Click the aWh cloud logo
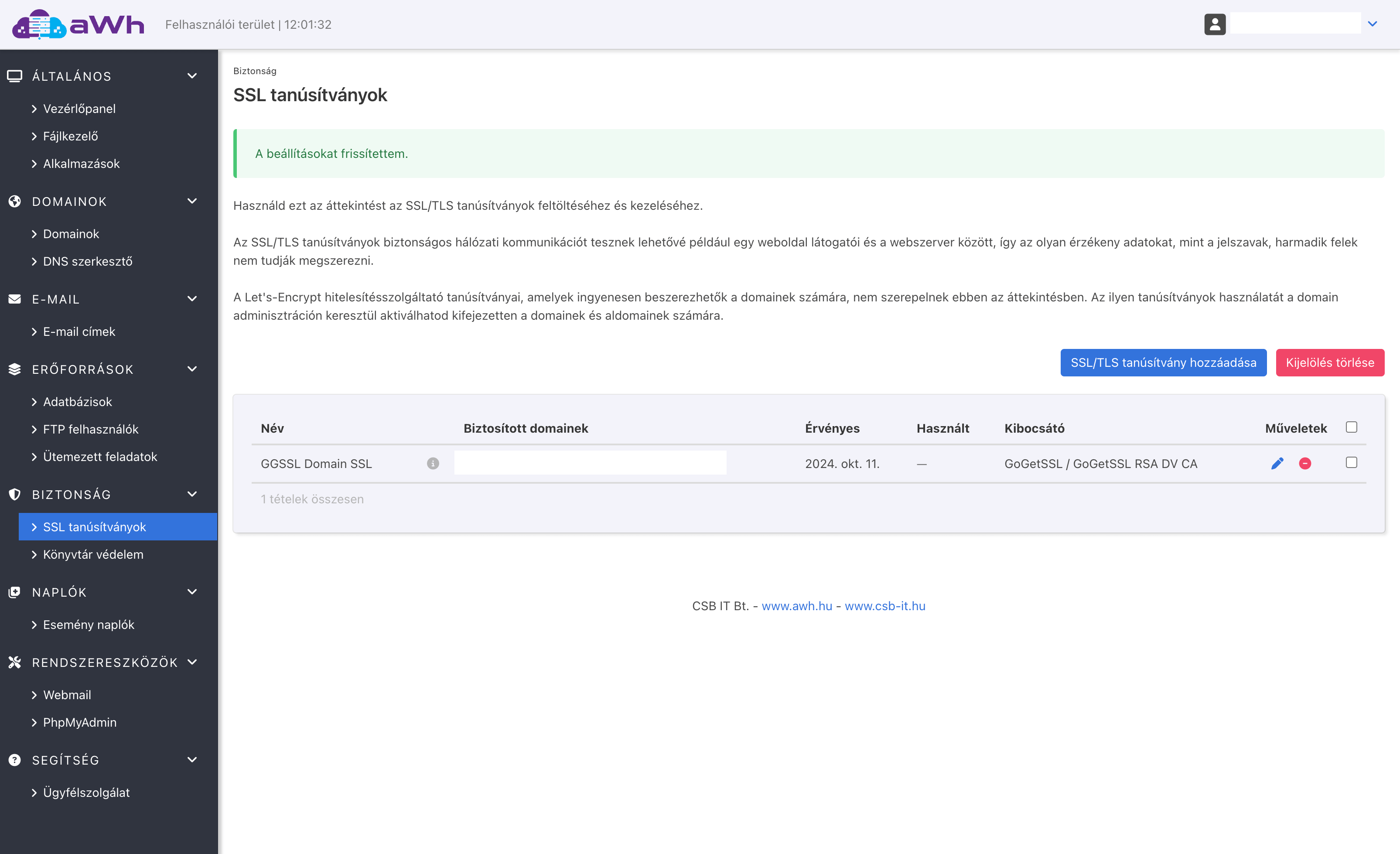1400x854 pixels. (79, 24)
